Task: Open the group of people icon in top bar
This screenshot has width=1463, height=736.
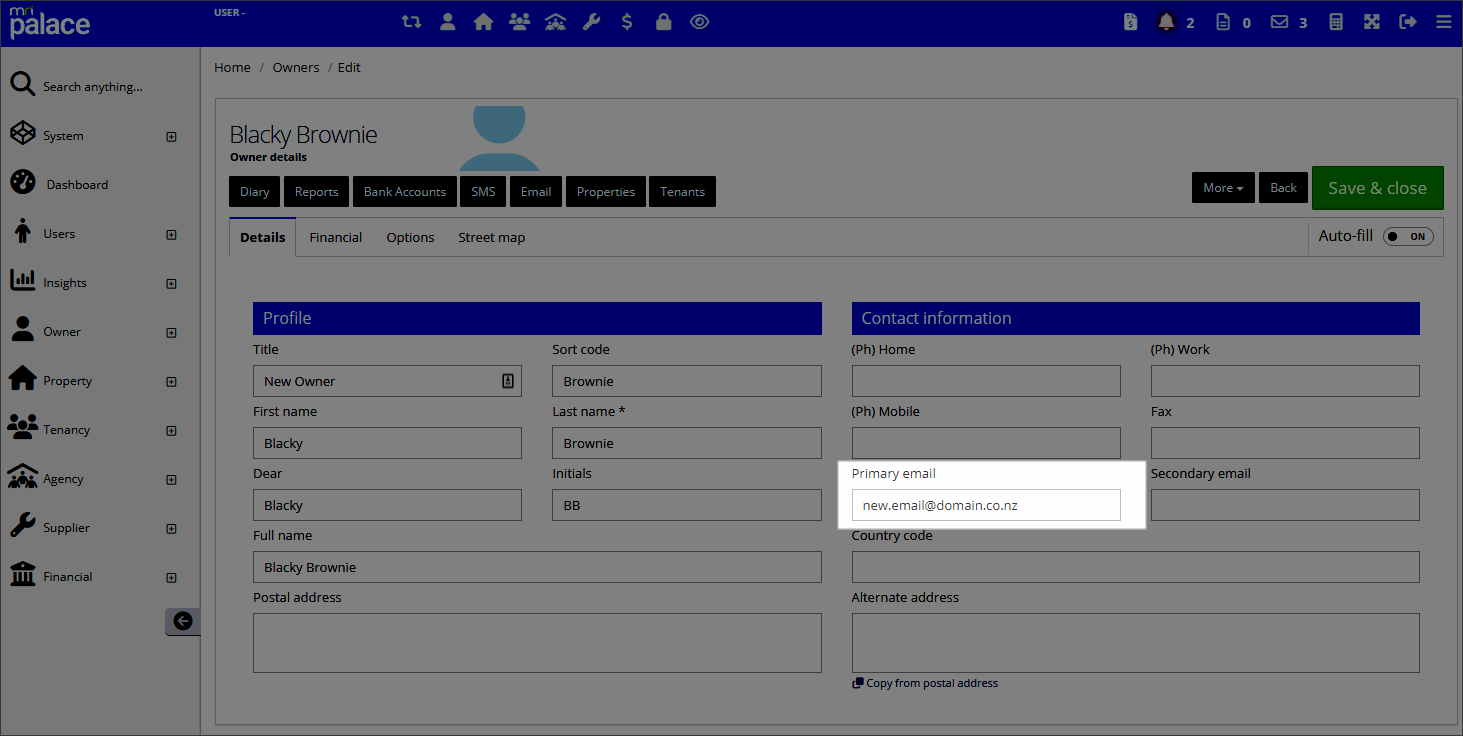Action: tap(519, 21)
